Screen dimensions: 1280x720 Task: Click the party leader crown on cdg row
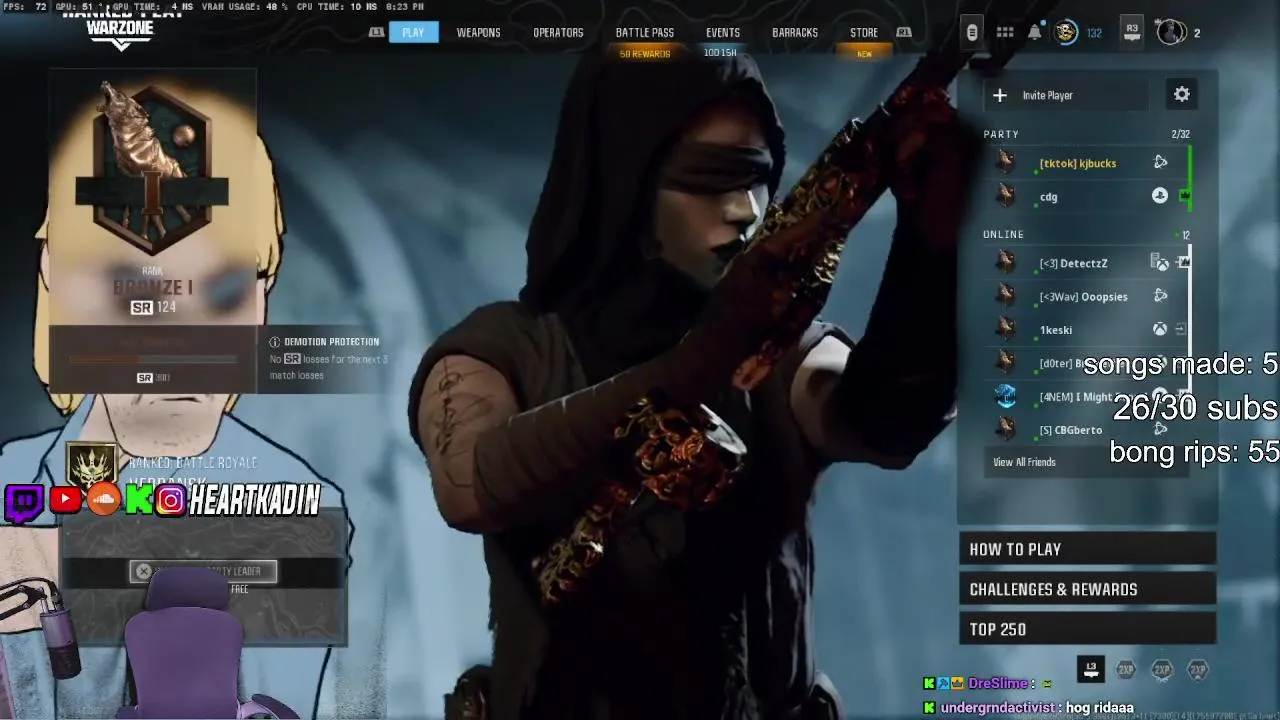(x=1185, y=196)
